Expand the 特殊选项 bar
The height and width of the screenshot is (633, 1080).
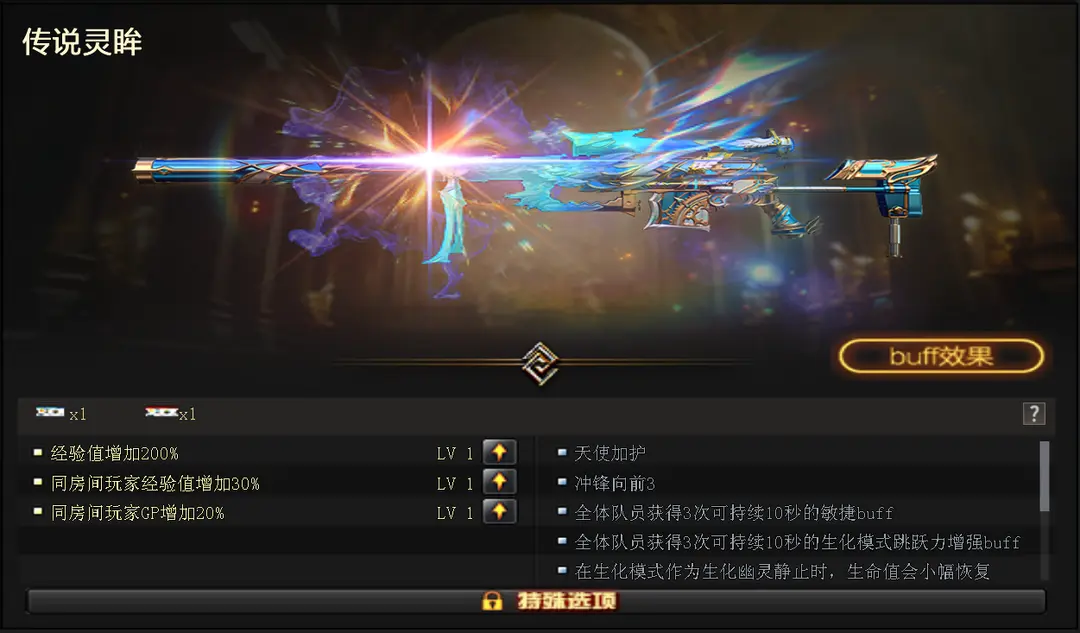[x=536, y=601]
